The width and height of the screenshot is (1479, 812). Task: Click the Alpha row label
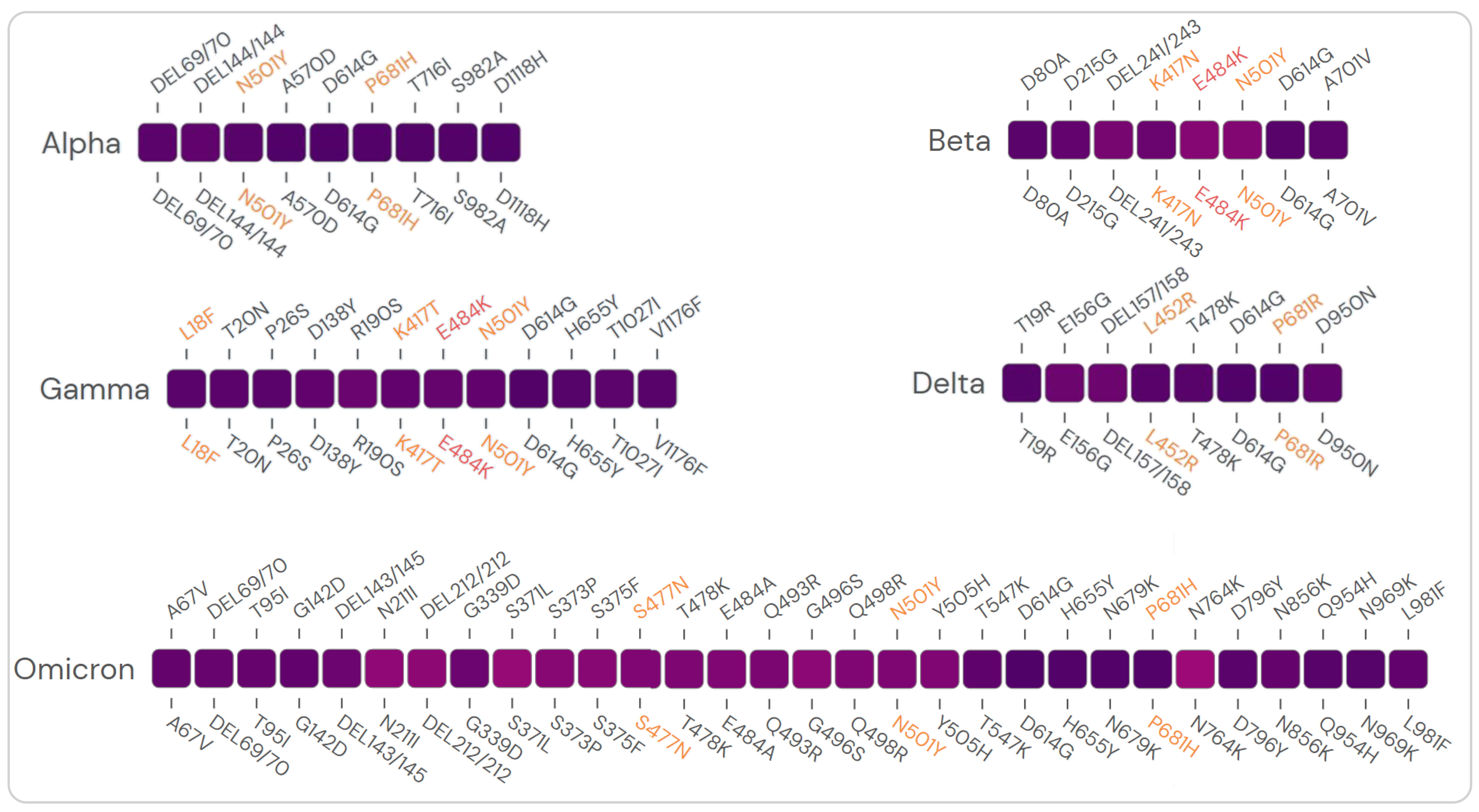point(81,143)
